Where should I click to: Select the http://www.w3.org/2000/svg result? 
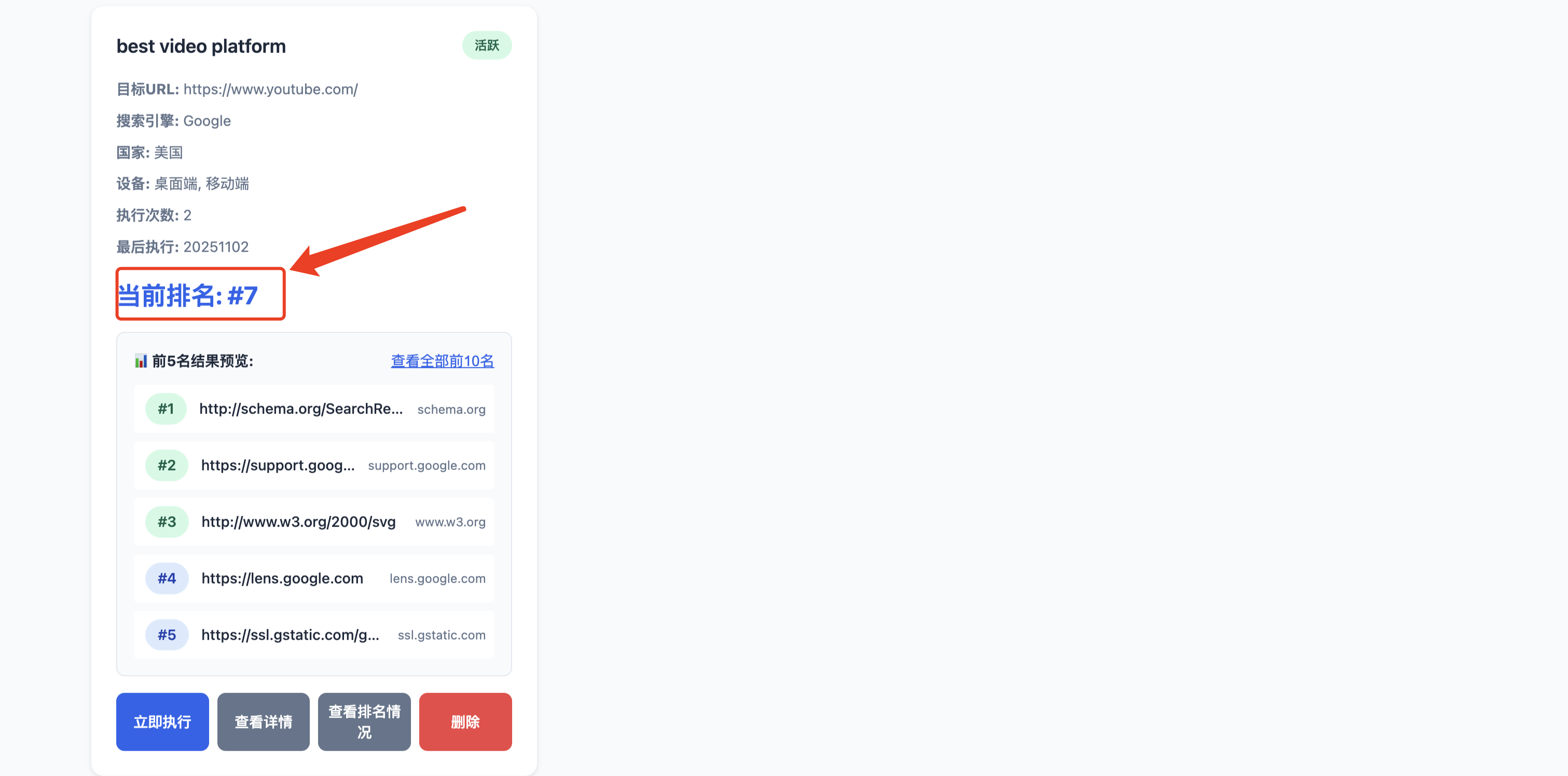298,522
